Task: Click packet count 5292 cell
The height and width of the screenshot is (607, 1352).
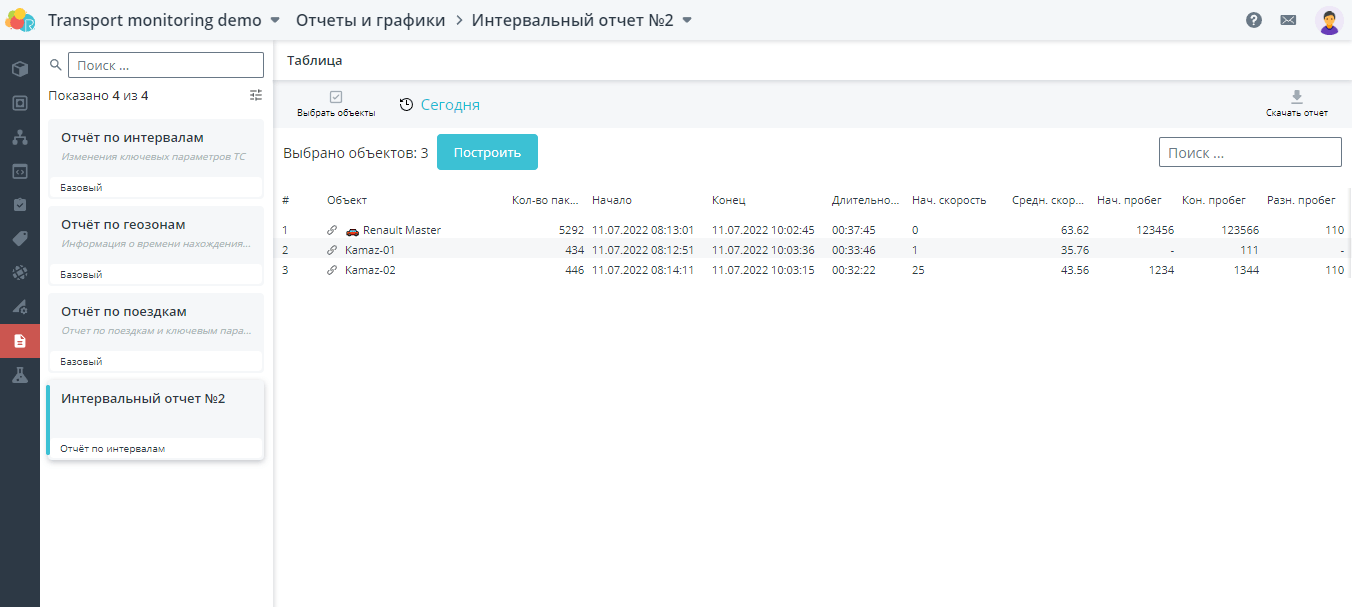Action: [x=571, y=230]
